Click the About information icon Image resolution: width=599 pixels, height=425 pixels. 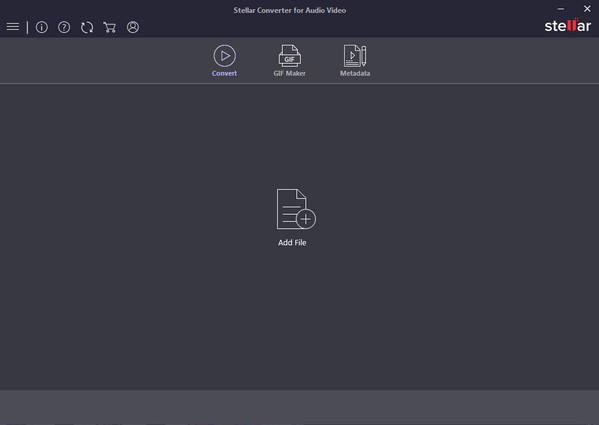pos(42,27)
